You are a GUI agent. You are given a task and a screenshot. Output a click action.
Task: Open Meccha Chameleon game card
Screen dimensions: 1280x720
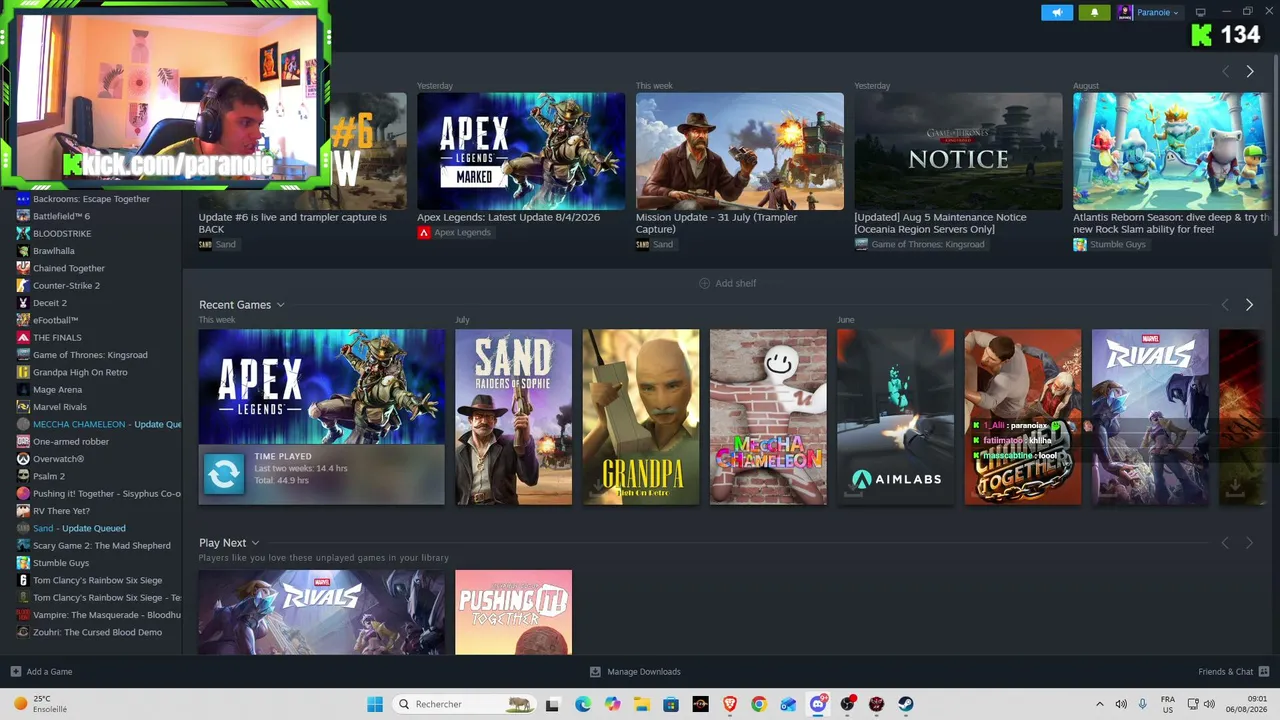click(768, 417)
